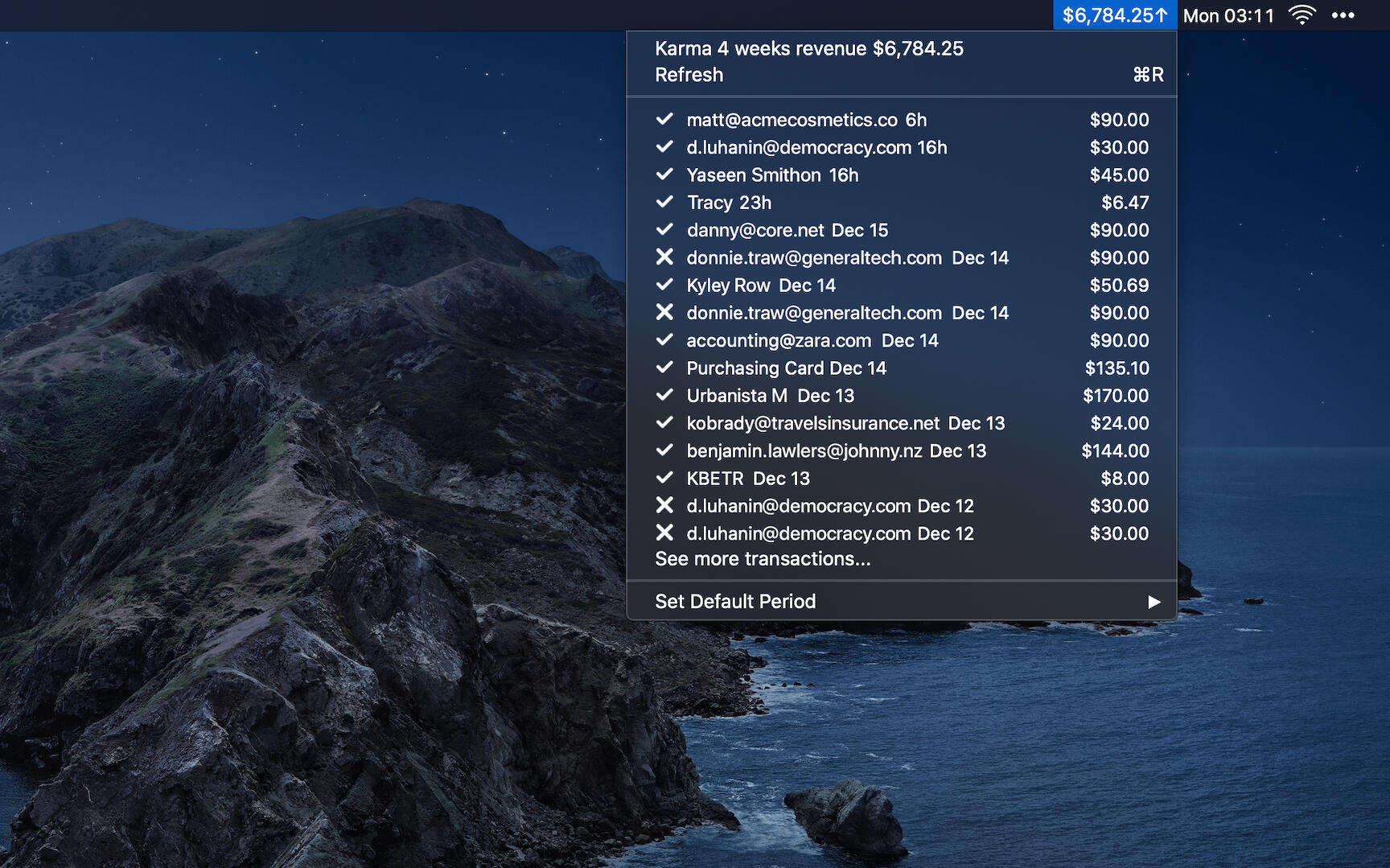Click See more transactions link
The height and width of the screenshot is (868, 1390).
[x=763, y=559]
